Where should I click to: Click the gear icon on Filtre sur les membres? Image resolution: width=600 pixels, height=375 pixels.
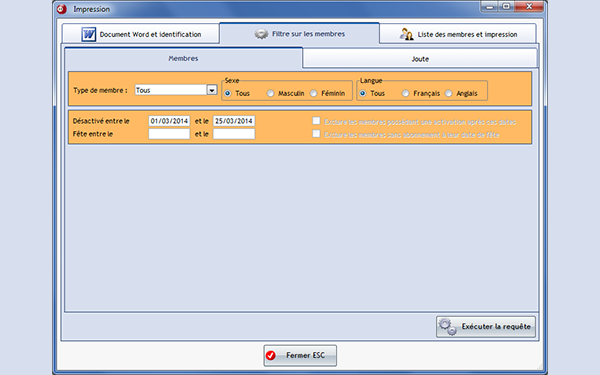click(x=261, y=34)
